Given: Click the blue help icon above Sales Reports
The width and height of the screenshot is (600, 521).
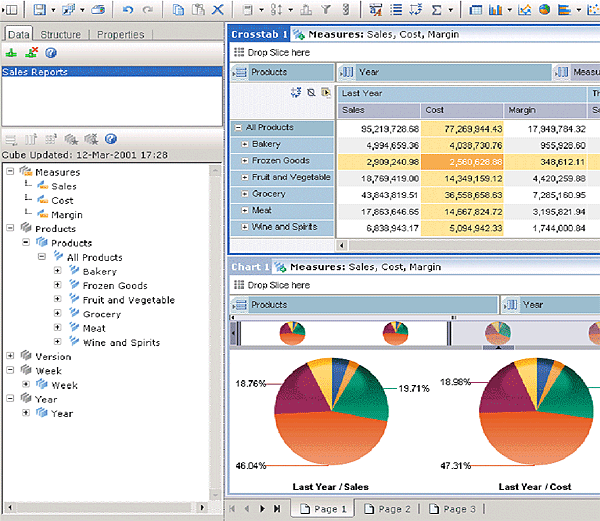Looking at the screenshot, I should (x=50, y=52).
